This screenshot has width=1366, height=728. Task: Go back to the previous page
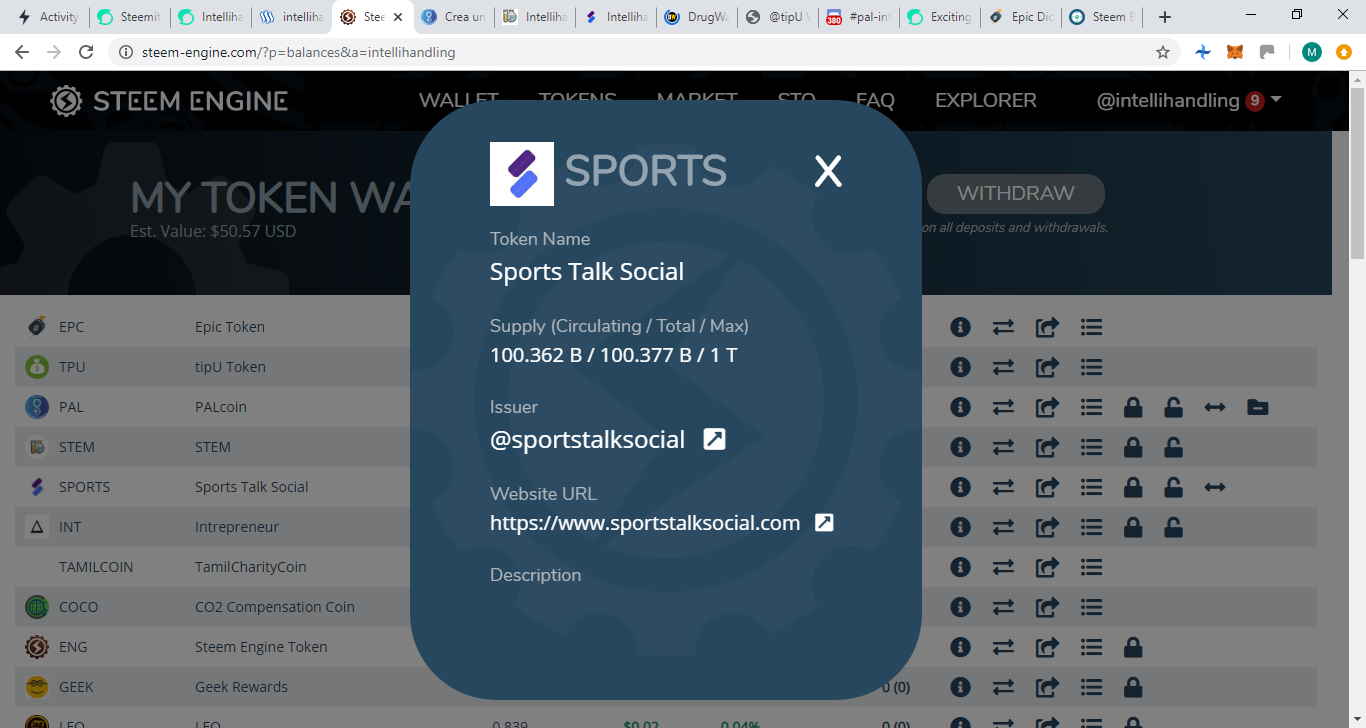coord(22,52)
